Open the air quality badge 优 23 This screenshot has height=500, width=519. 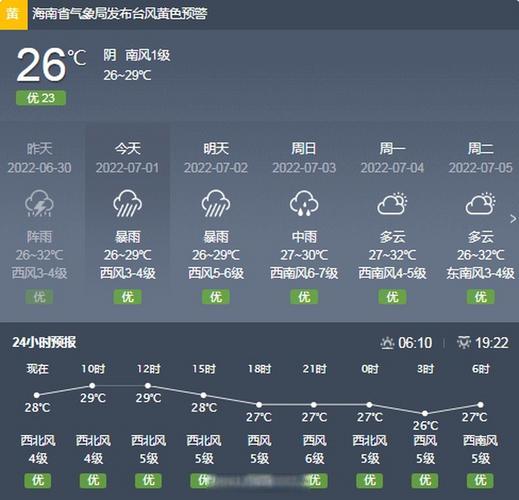click(x=41, y=98)
